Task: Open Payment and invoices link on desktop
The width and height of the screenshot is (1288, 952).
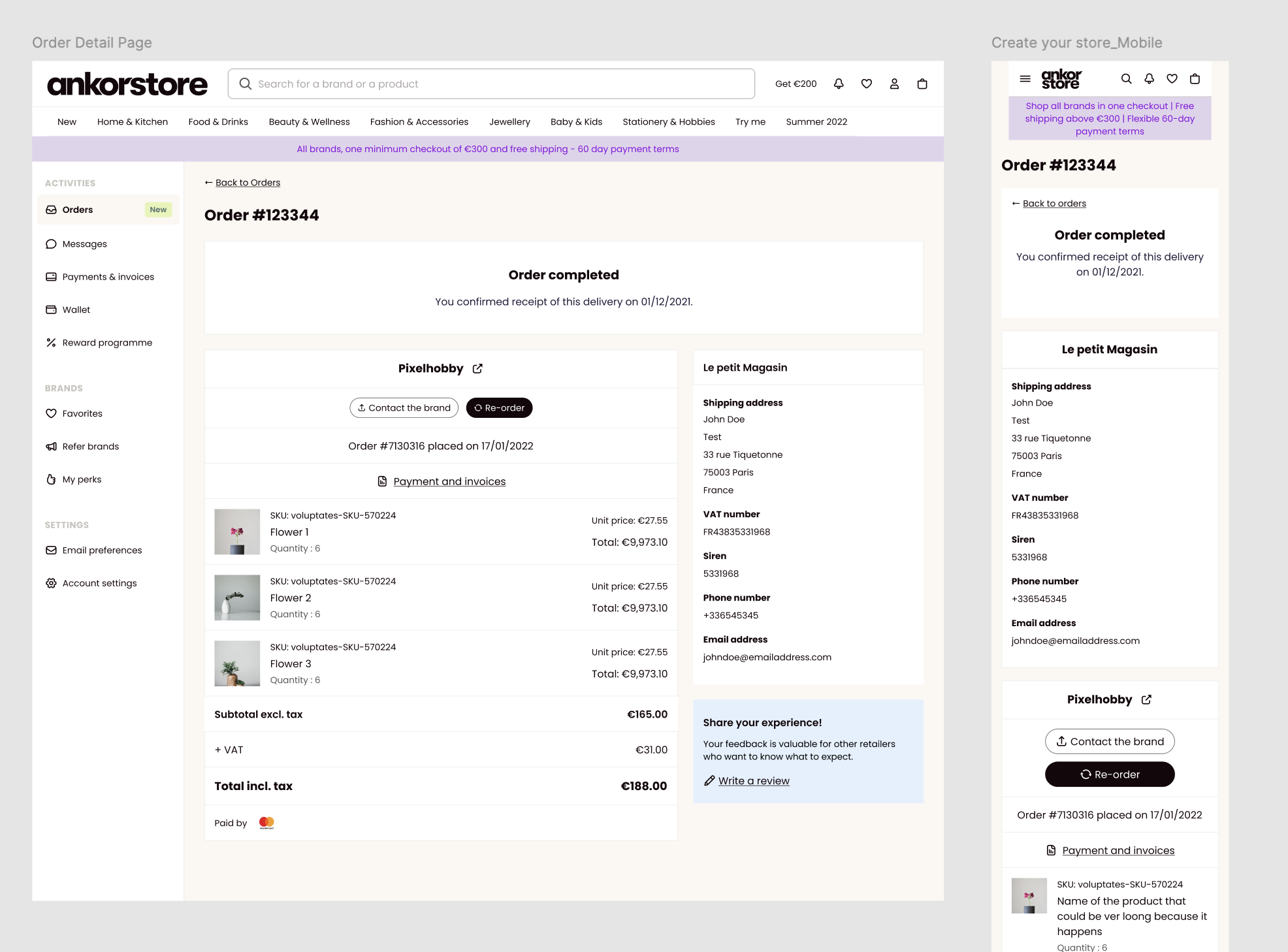Action: point(449,481)
